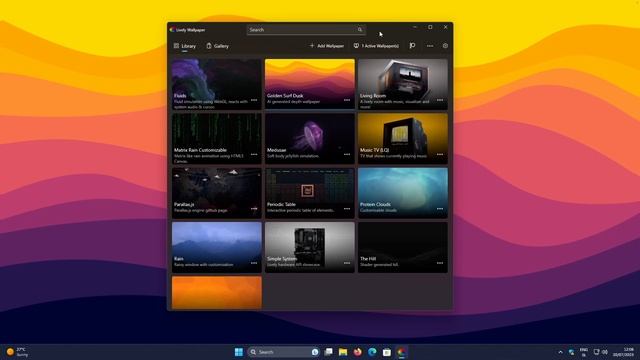Viewport: 640px width, 360px height.
Task: Click the Search field in Lively Wallpaper
Action: [306, 30]
